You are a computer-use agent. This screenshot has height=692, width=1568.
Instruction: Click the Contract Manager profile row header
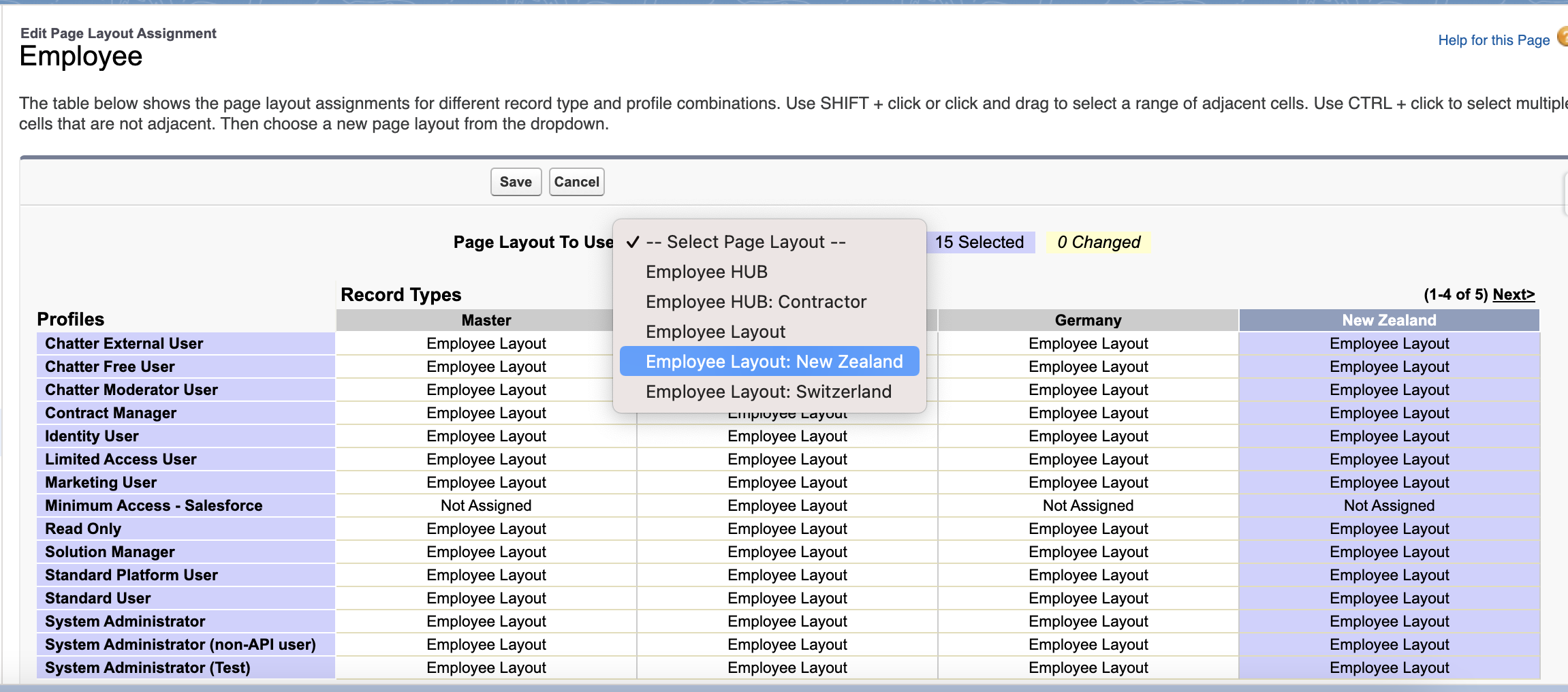click(x=110, y=413)
